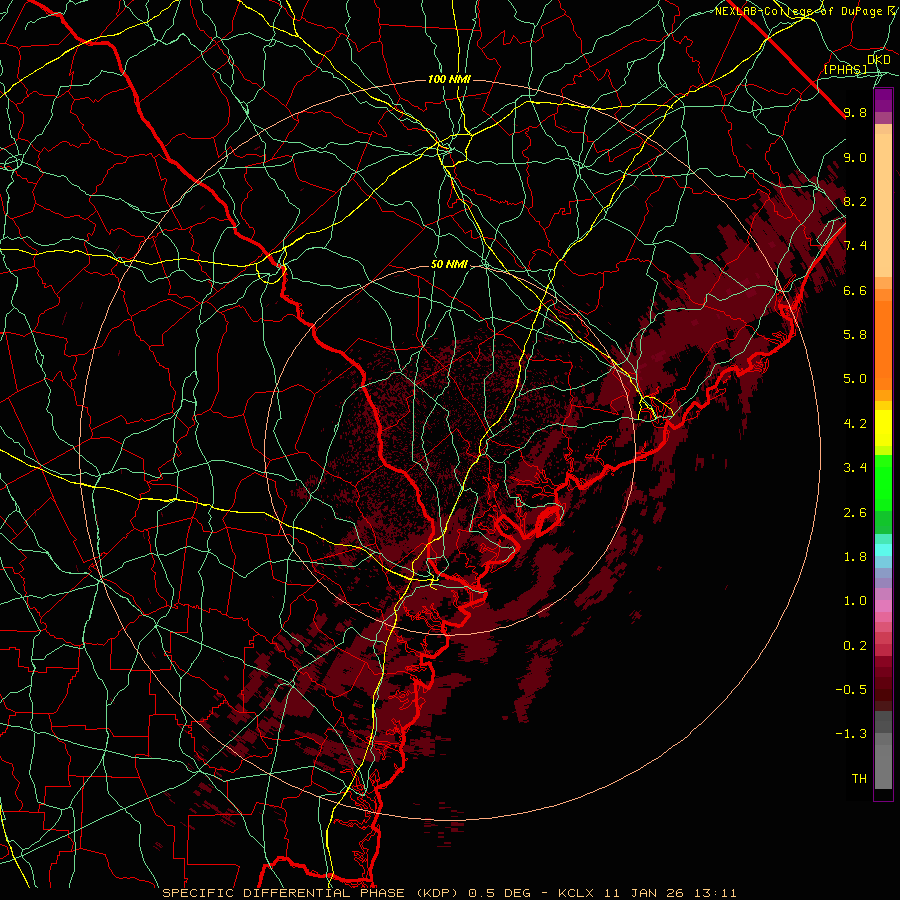
Task: Pick the yellow swatch on the color bar
Action: (883, 428)
